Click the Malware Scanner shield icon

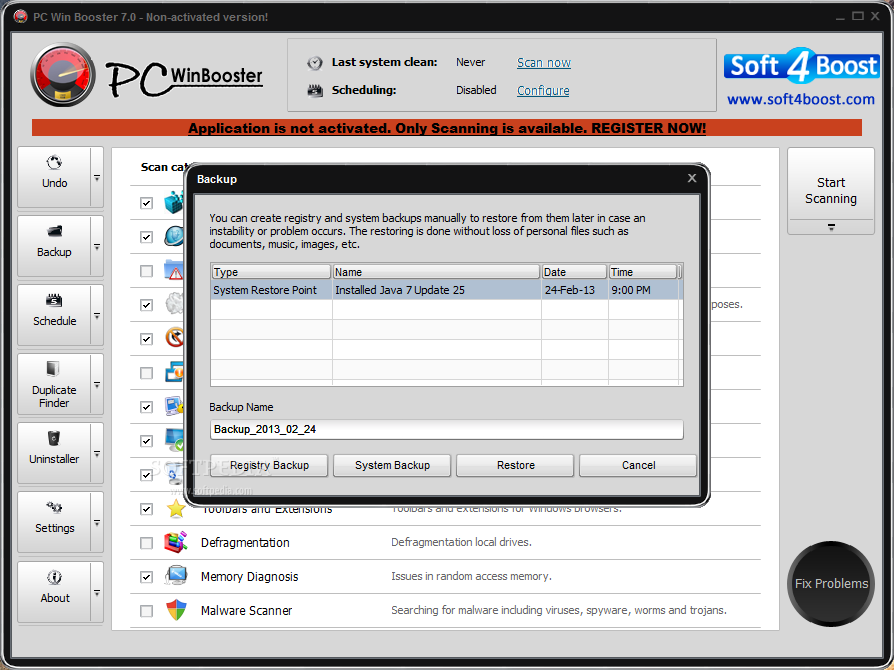coord(176,610)
